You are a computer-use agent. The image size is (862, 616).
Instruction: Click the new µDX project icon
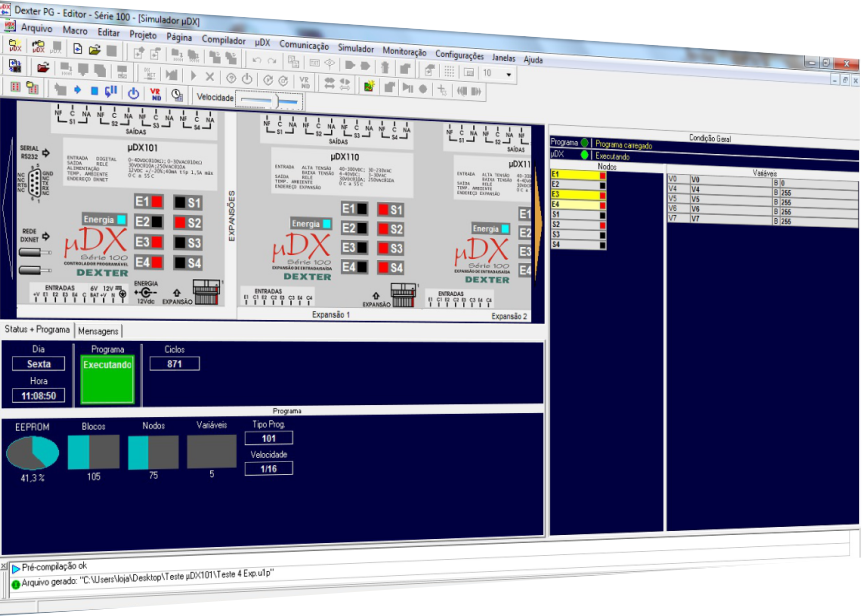coord(15,46)
